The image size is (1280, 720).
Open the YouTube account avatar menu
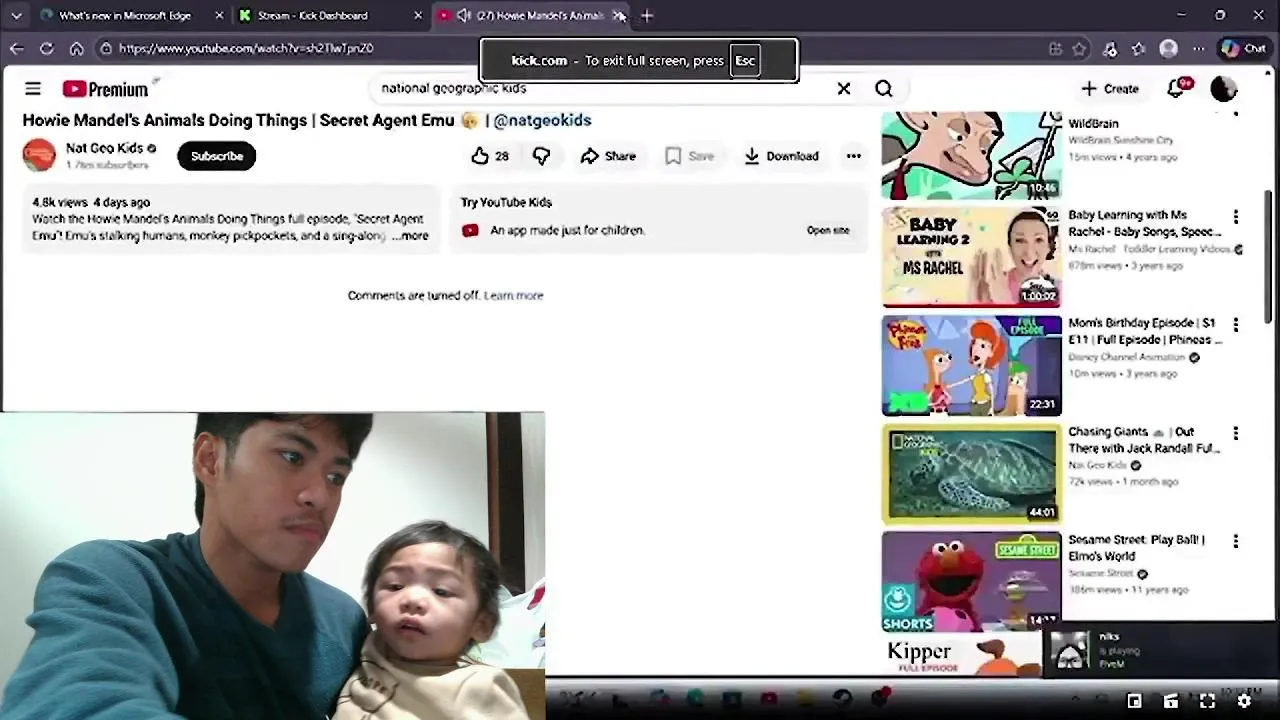tap(1224, 89)
